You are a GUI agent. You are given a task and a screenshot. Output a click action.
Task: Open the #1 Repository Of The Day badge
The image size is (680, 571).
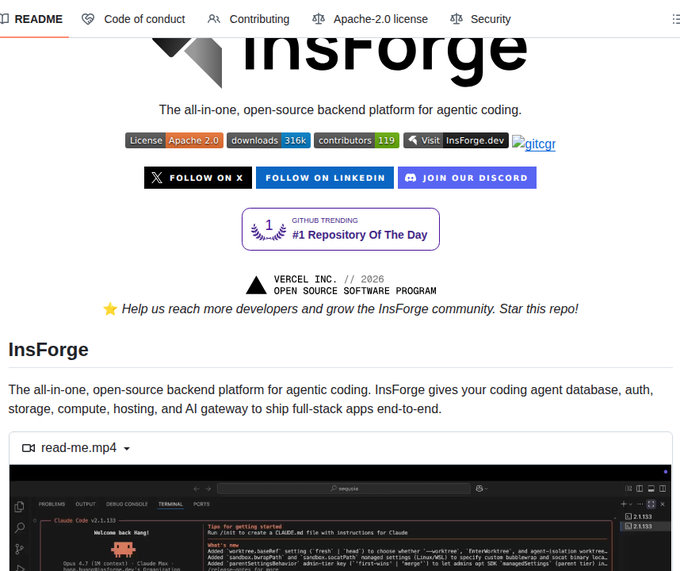(x=341, y=229)
